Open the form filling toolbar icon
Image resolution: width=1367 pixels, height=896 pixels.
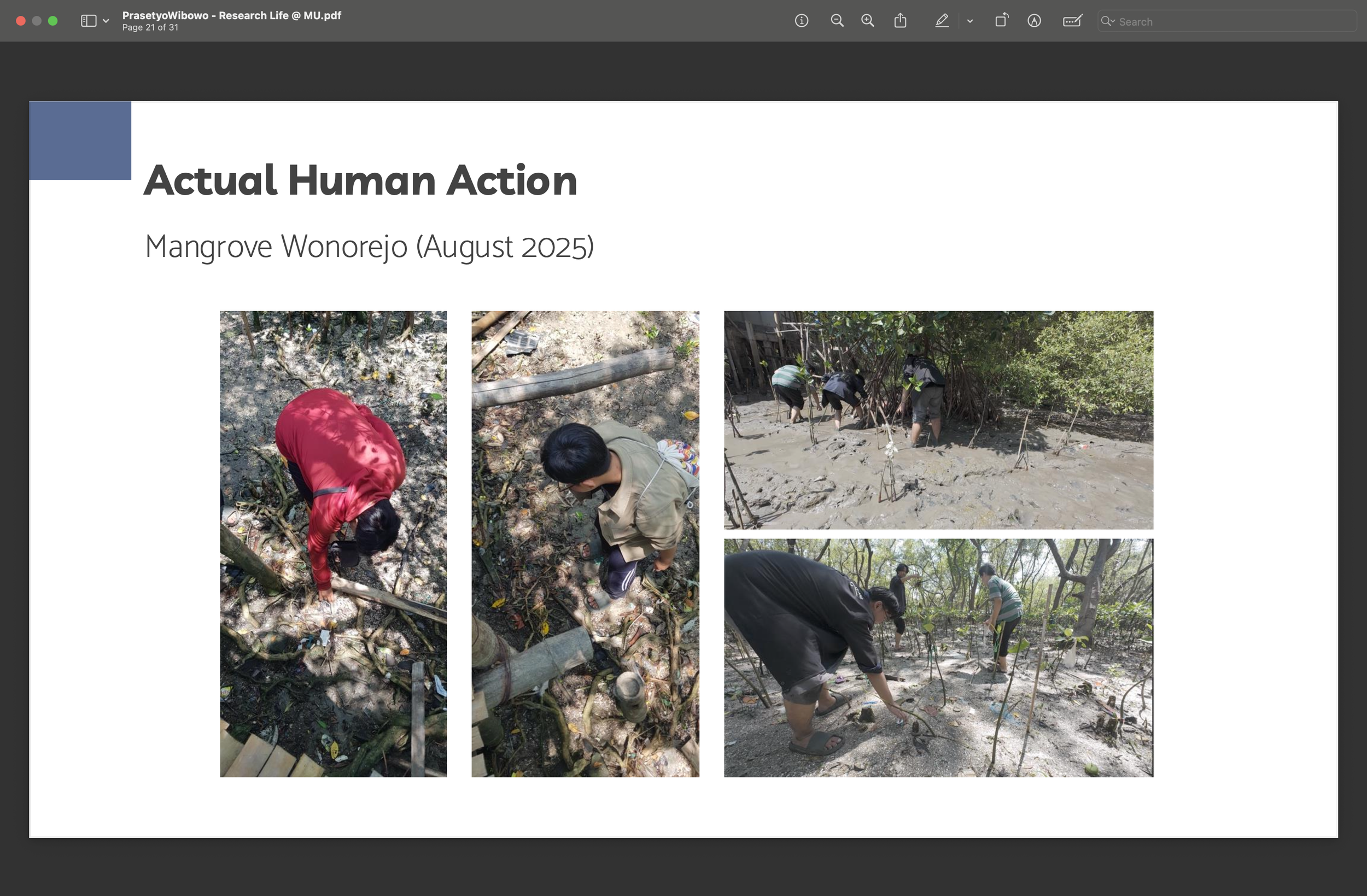click(1072, 21)
